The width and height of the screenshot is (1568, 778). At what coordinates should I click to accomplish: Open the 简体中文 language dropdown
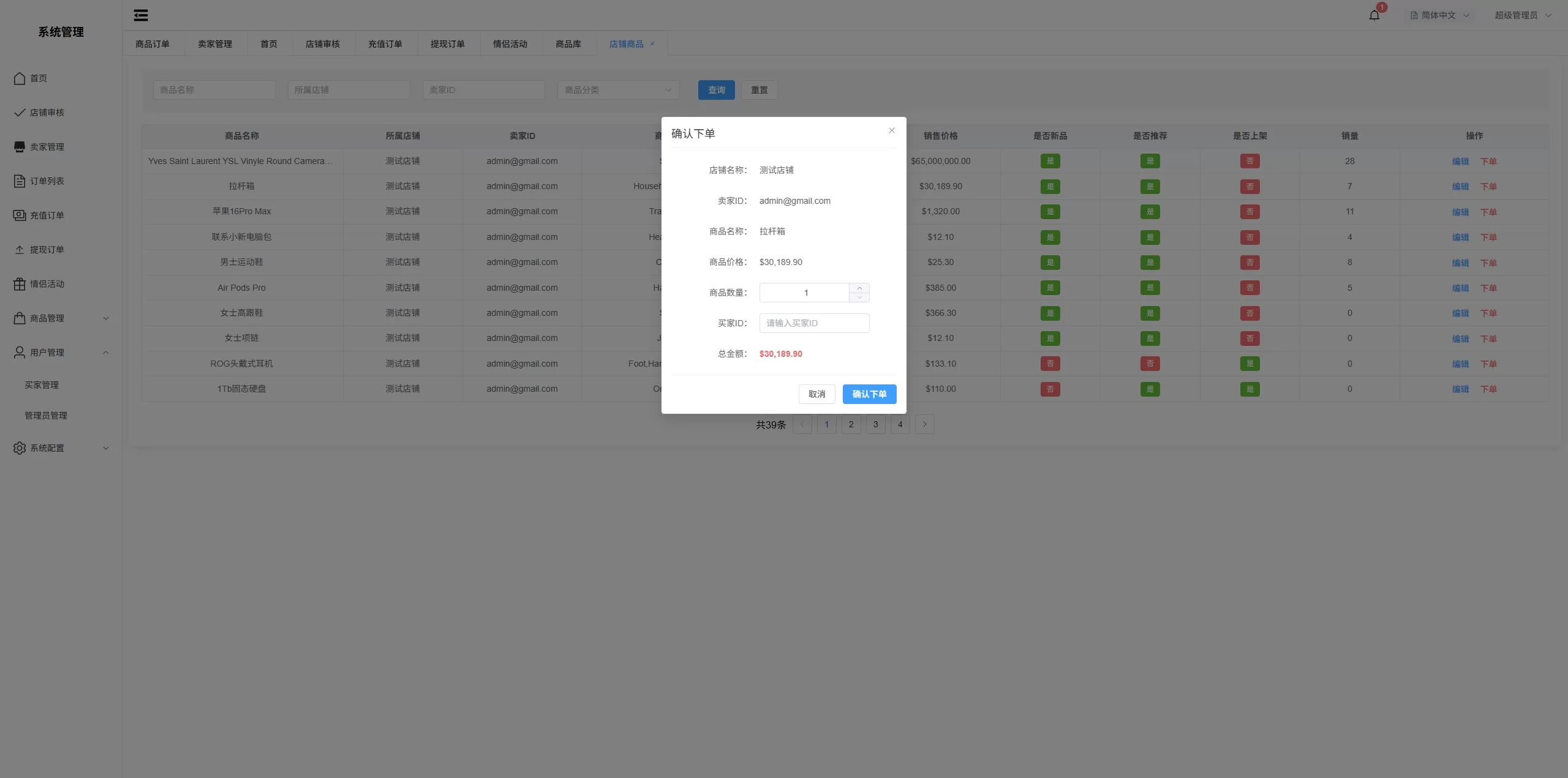pos(1439,15)
